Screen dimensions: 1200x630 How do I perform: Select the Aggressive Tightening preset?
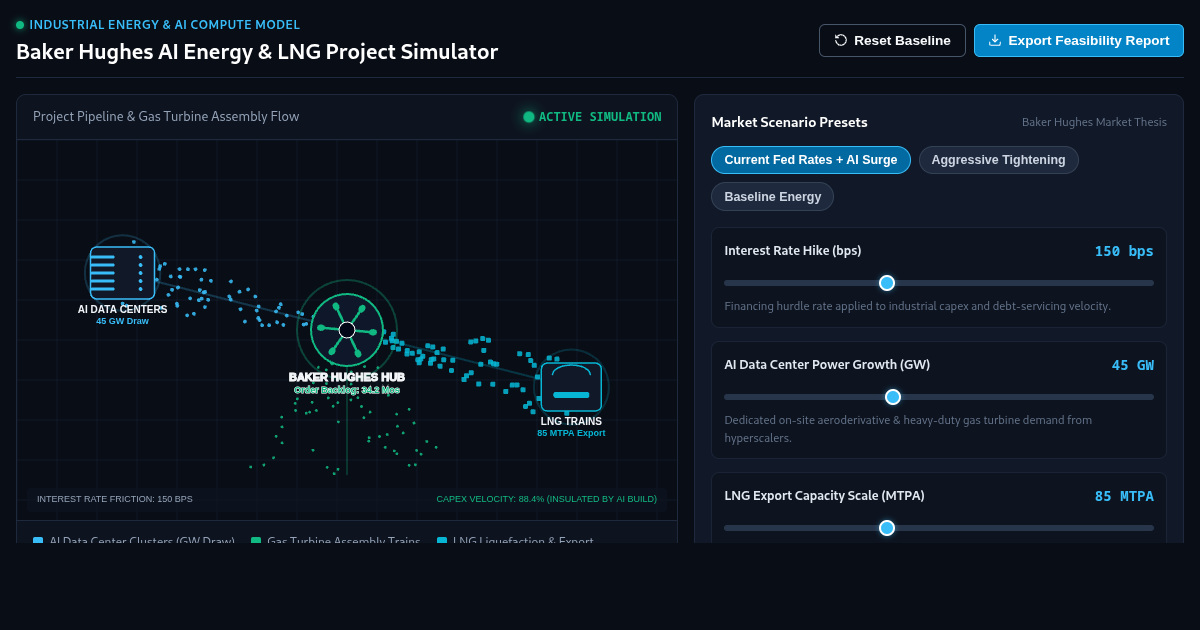click(x=999, y=160)
